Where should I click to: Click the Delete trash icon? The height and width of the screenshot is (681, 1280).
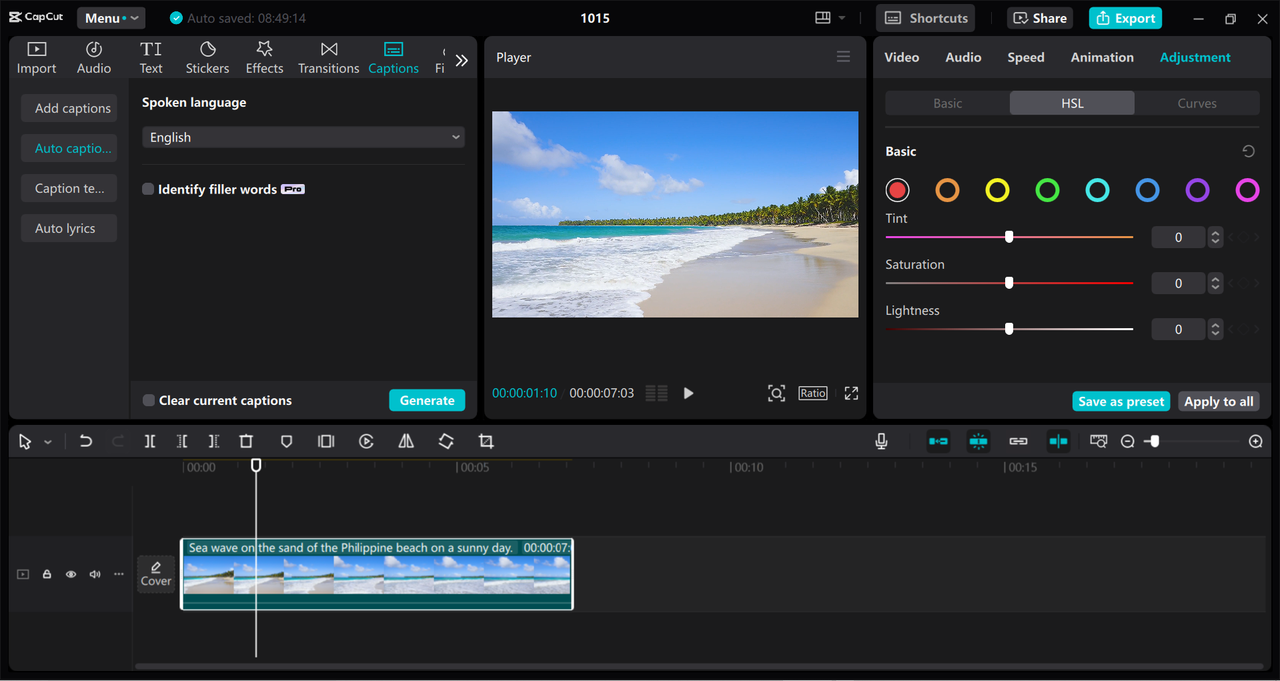point(246,441)
